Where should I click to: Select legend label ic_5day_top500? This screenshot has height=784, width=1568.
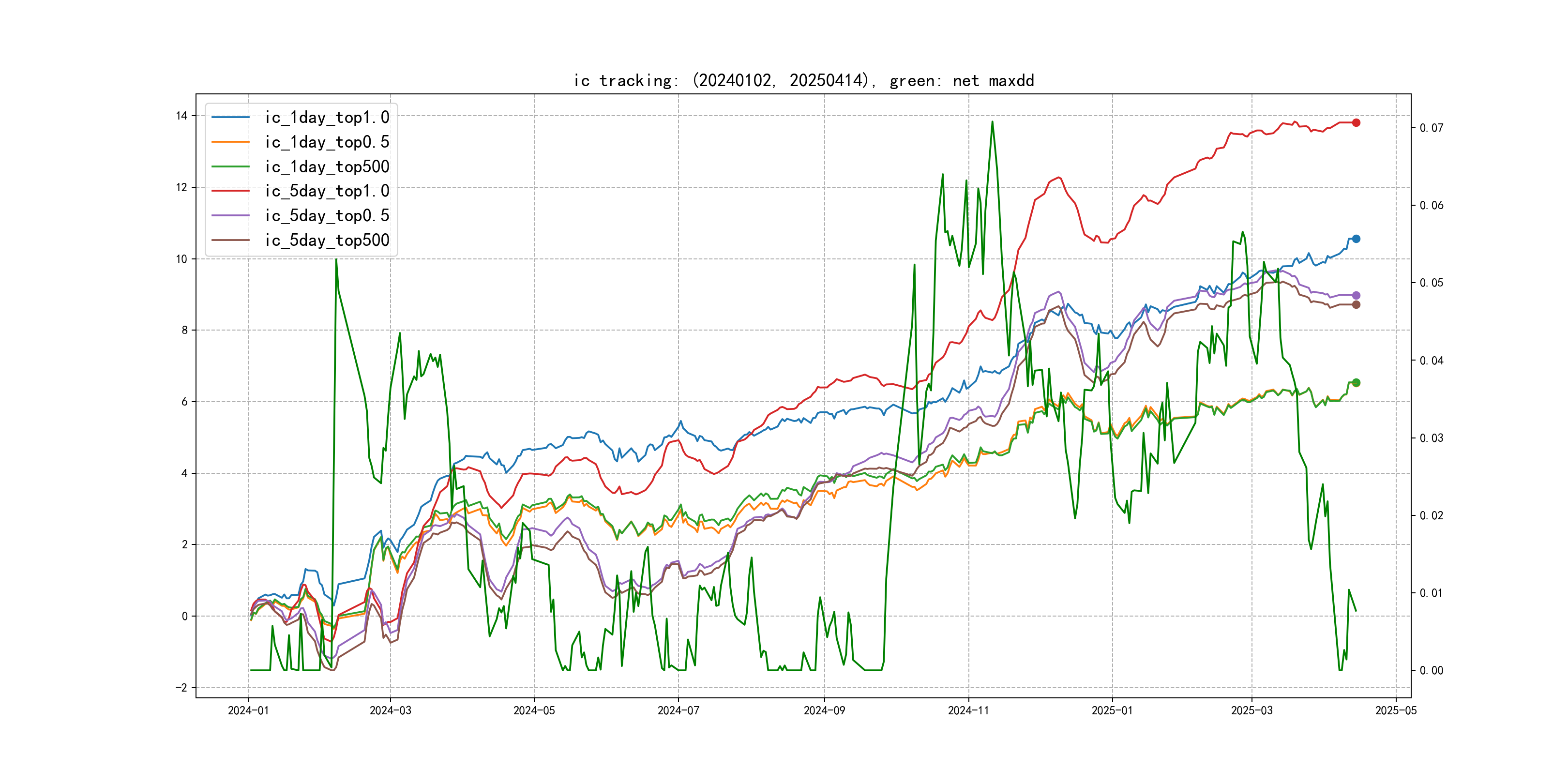(327, 241)
